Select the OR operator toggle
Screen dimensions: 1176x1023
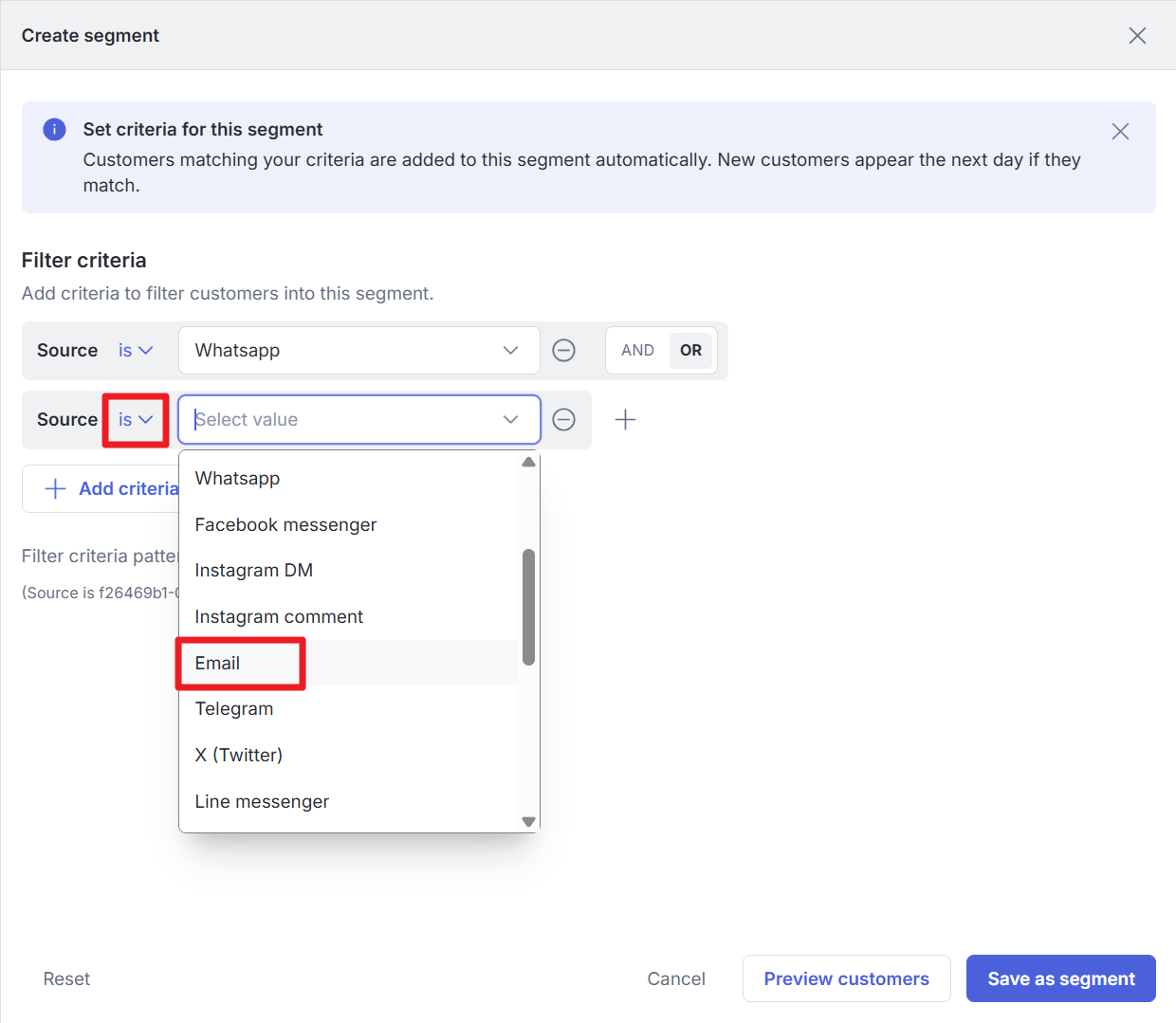click(690, 351)
